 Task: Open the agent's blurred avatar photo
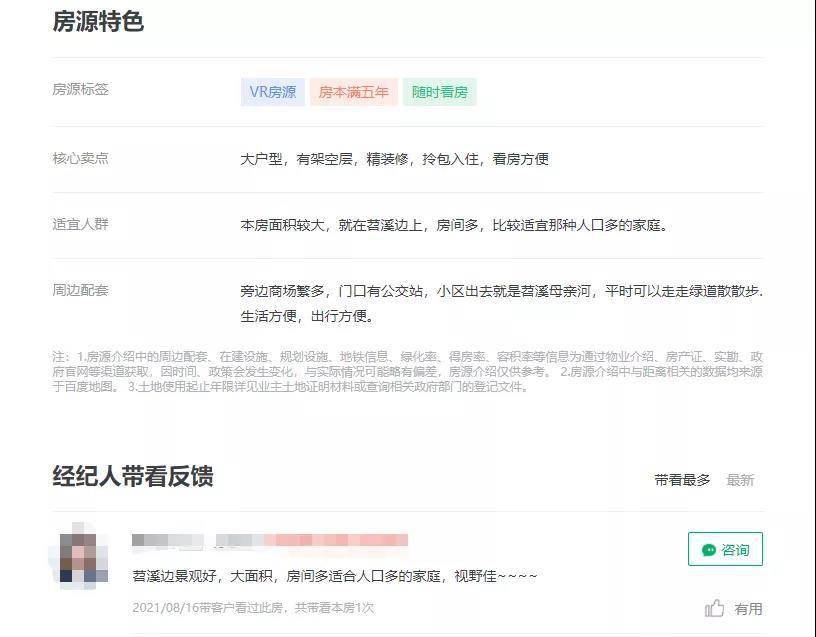click(79, 555)
